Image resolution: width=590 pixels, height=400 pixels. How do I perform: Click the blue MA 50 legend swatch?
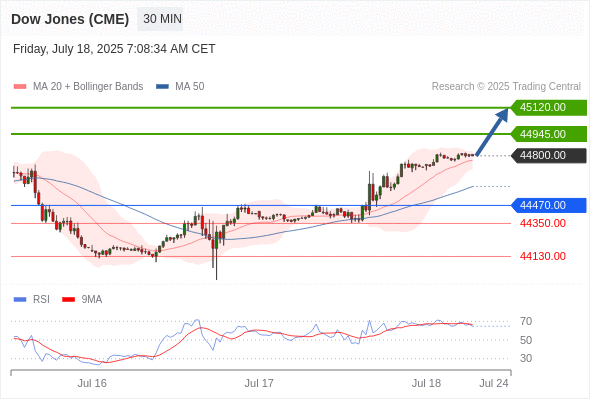click(162, 87)
